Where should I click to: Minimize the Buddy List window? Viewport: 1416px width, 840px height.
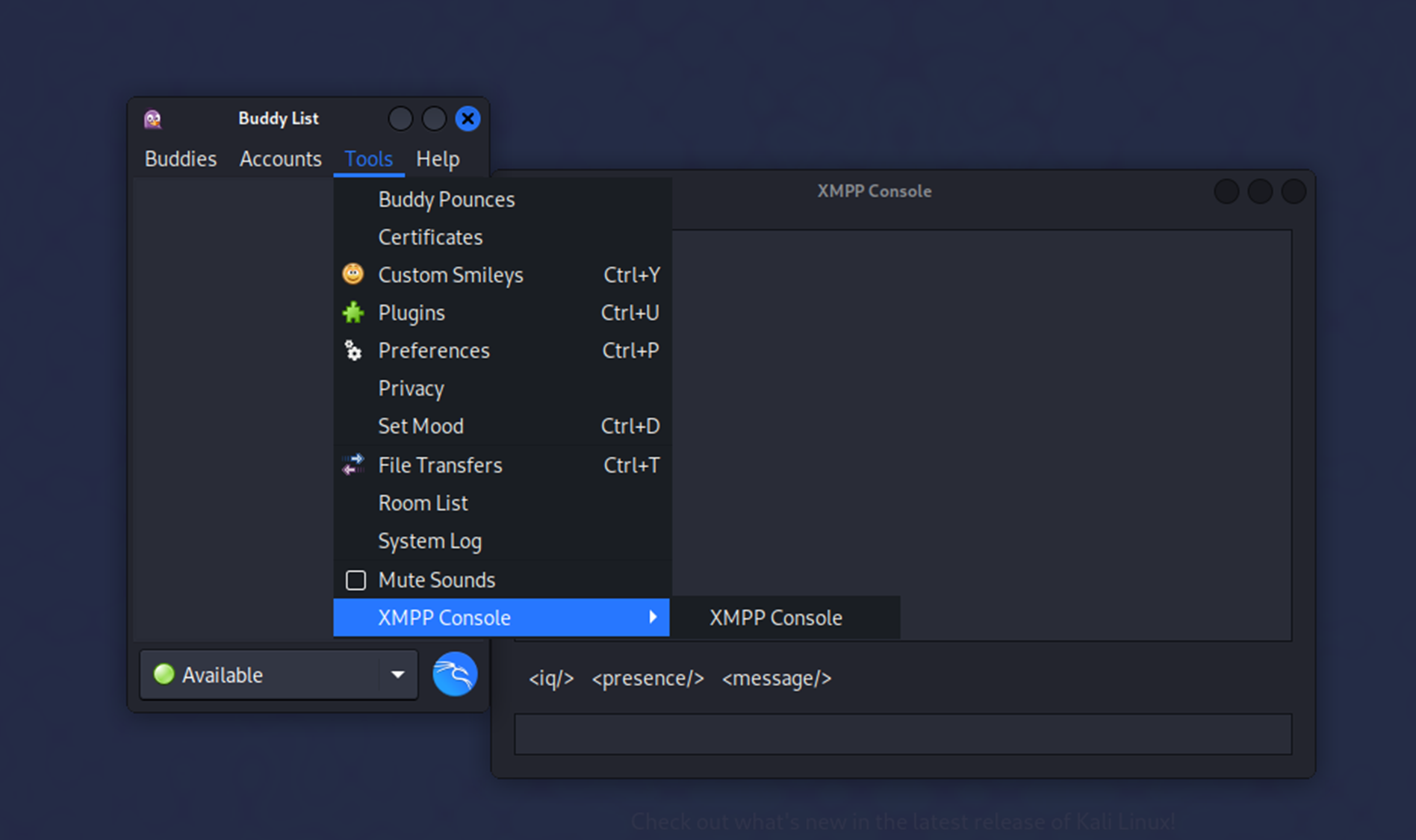coord(400,119)
